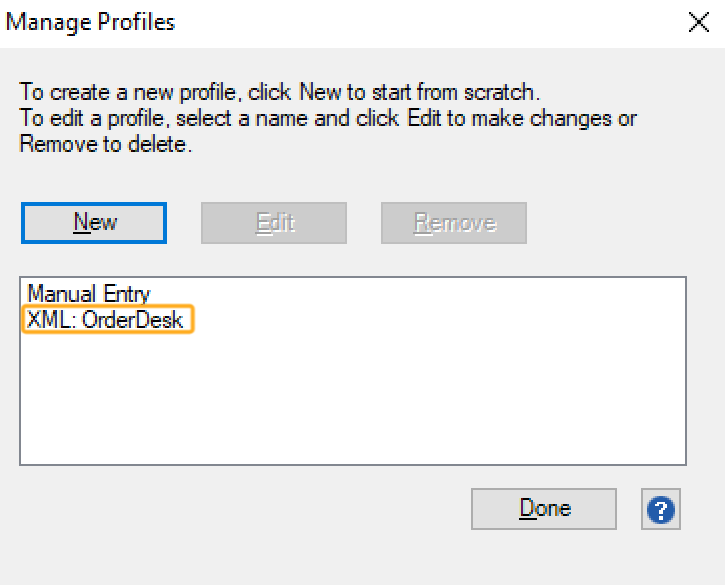Click the New button

94,223
